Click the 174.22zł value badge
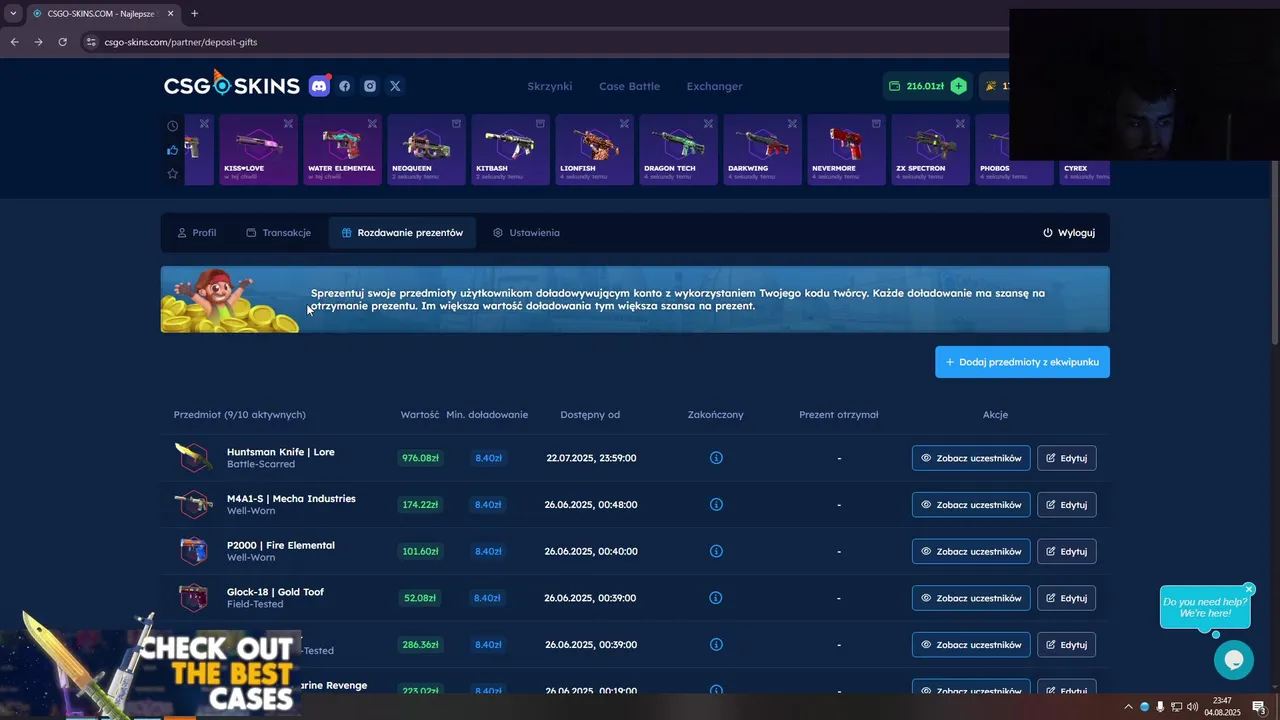The width and height of the screenshot is (1280, 720). click(x=420, y=505)
